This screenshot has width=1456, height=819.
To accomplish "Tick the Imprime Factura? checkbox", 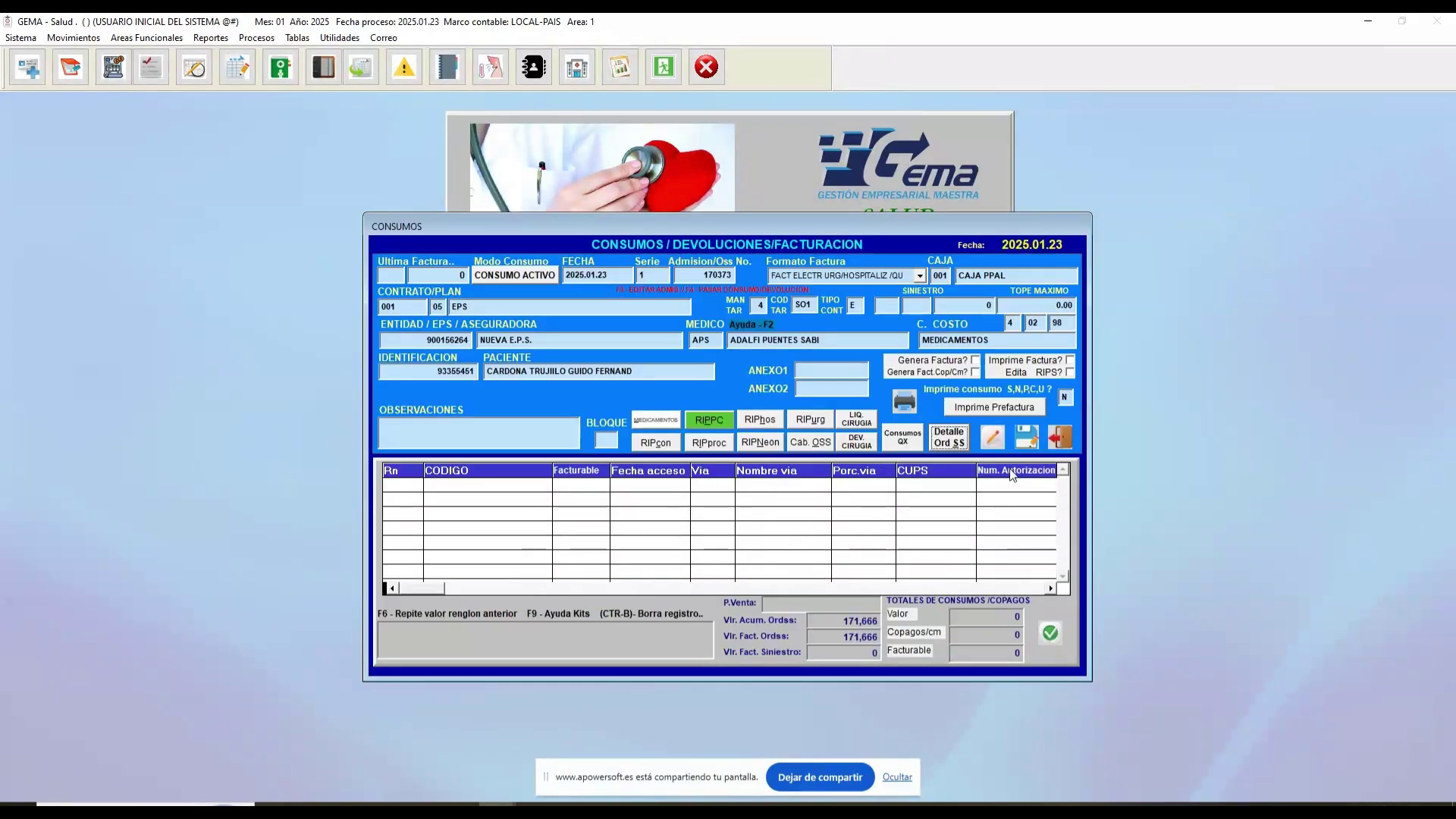I will coord(1069,360).
